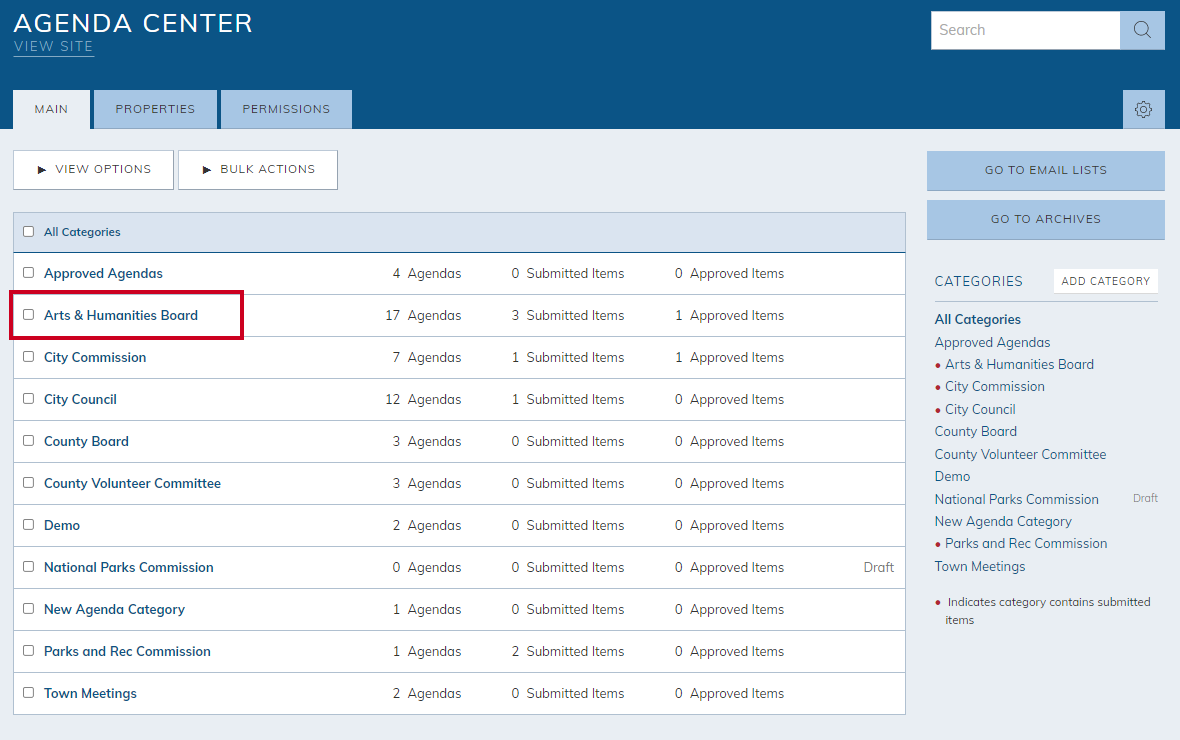Select New Agenda Category in sidebar
This screenshot has width=1180, height=740.
(1003, 522)
